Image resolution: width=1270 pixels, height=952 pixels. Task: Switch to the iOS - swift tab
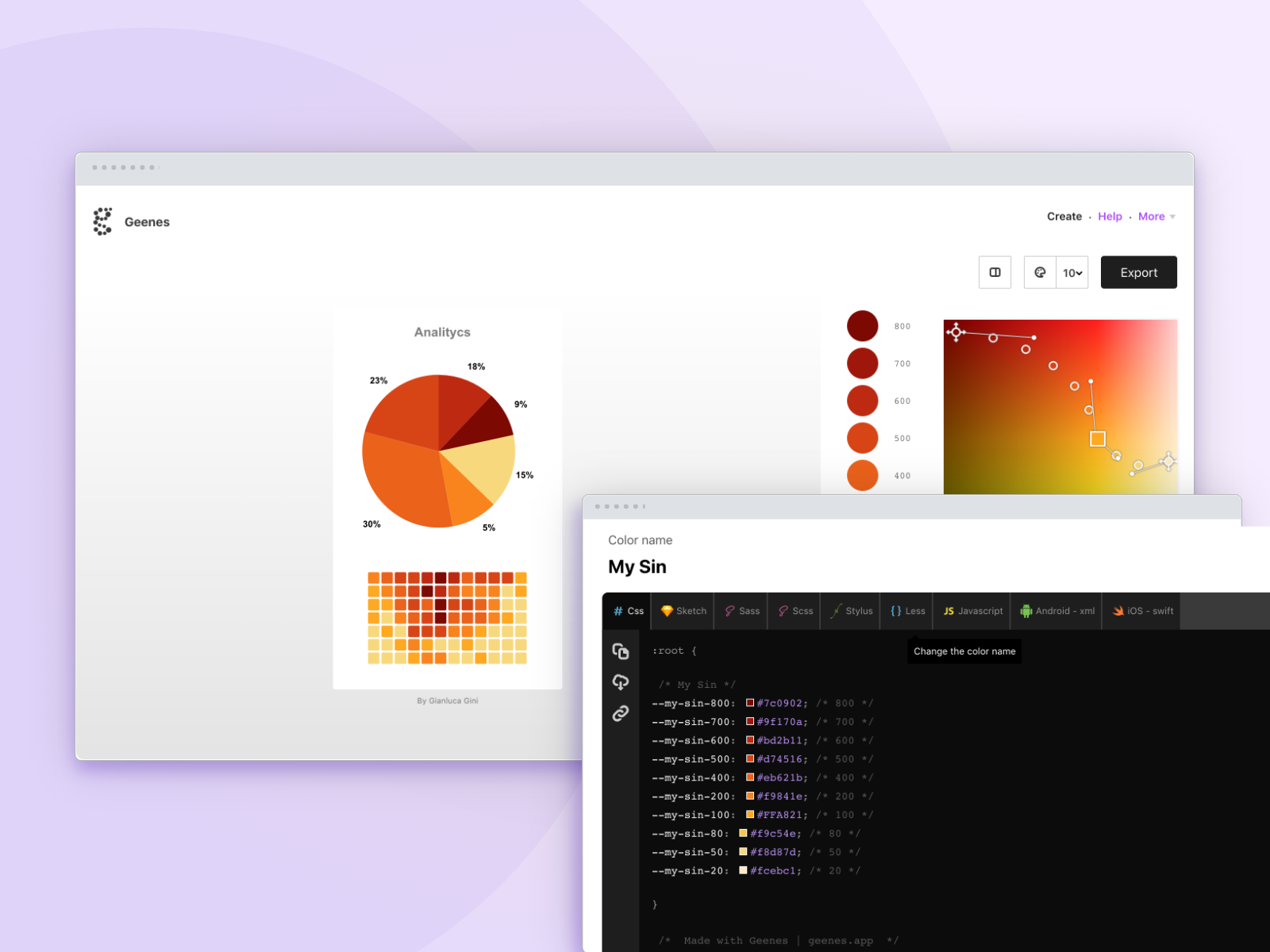click(x=1142, y=611)
